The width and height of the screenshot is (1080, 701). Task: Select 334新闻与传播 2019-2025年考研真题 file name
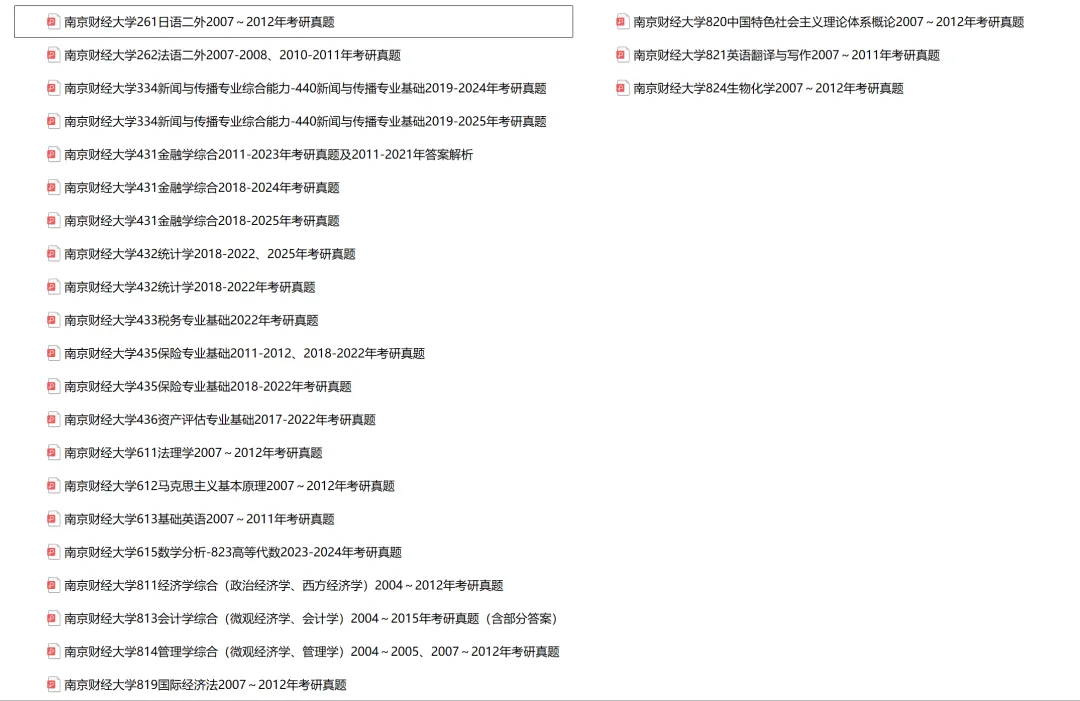pos(305,121)
